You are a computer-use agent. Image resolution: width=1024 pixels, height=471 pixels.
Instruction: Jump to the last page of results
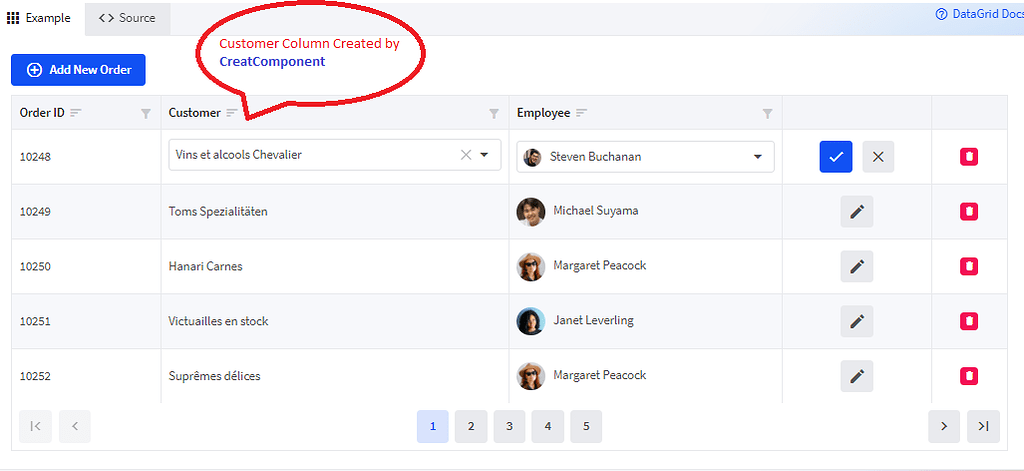984,427
